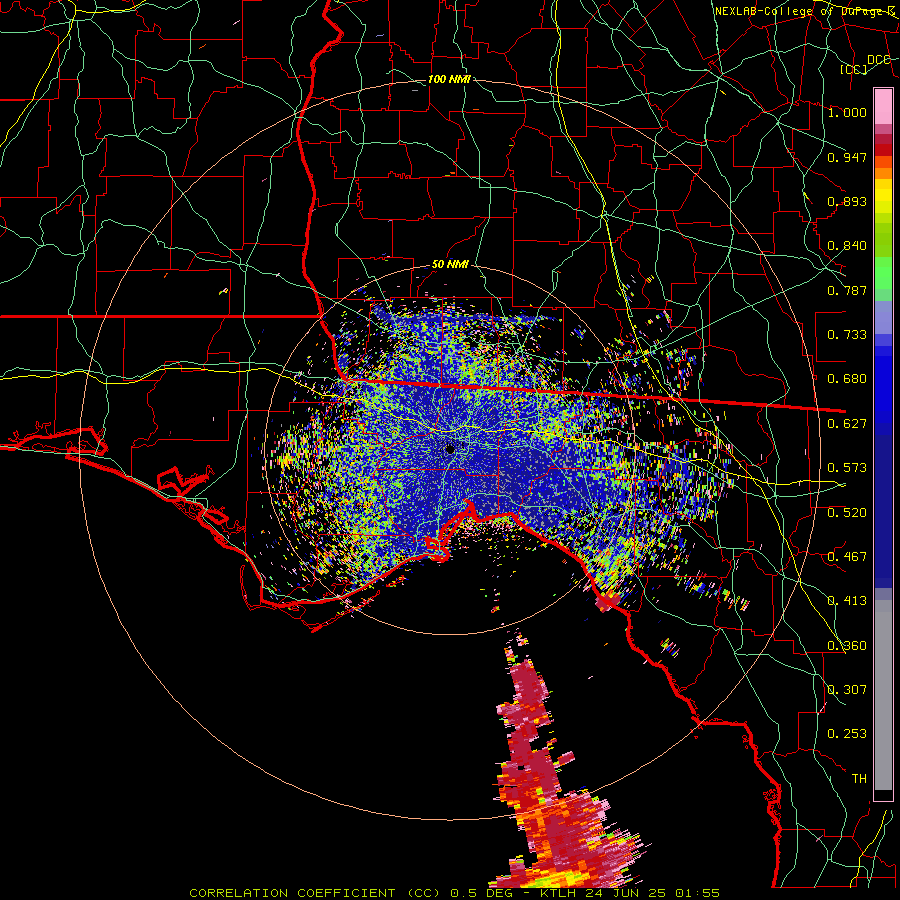The height and width of the screenshot is (900, 900).
Task: Click the 0.733 scale label
Action: pos(847,335)
